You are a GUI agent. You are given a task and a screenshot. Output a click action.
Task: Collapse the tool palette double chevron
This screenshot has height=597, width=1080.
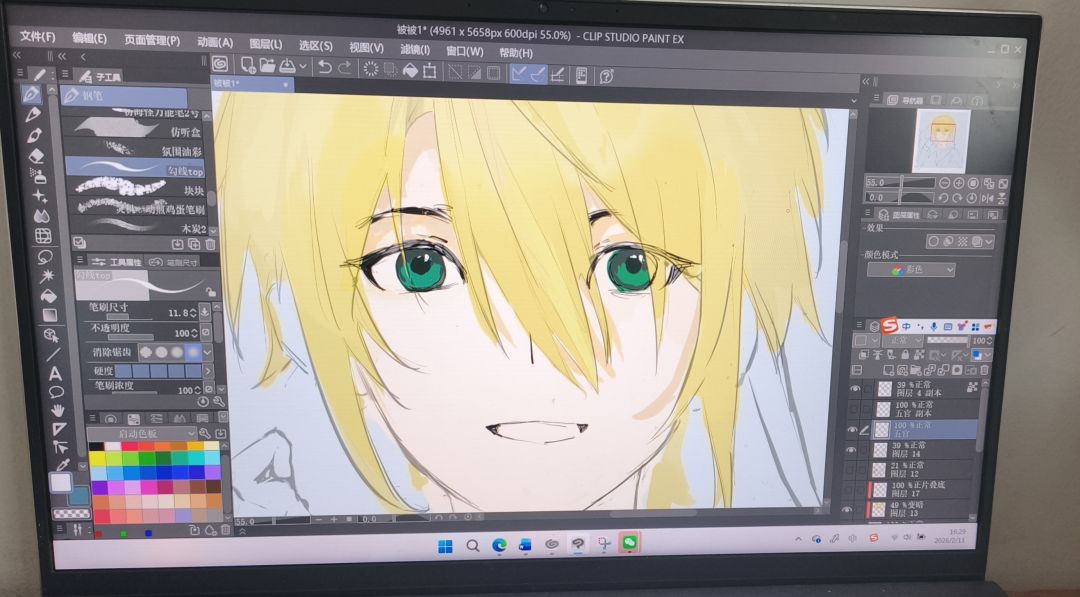click(x=17, y=55)
